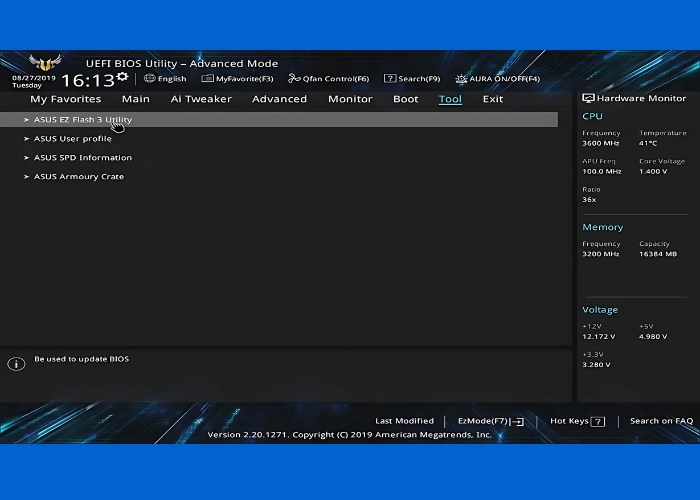Click the TUF logo in top-left corner
The width and height of the screenshot is (700, 500).
(x=45, y=67)
